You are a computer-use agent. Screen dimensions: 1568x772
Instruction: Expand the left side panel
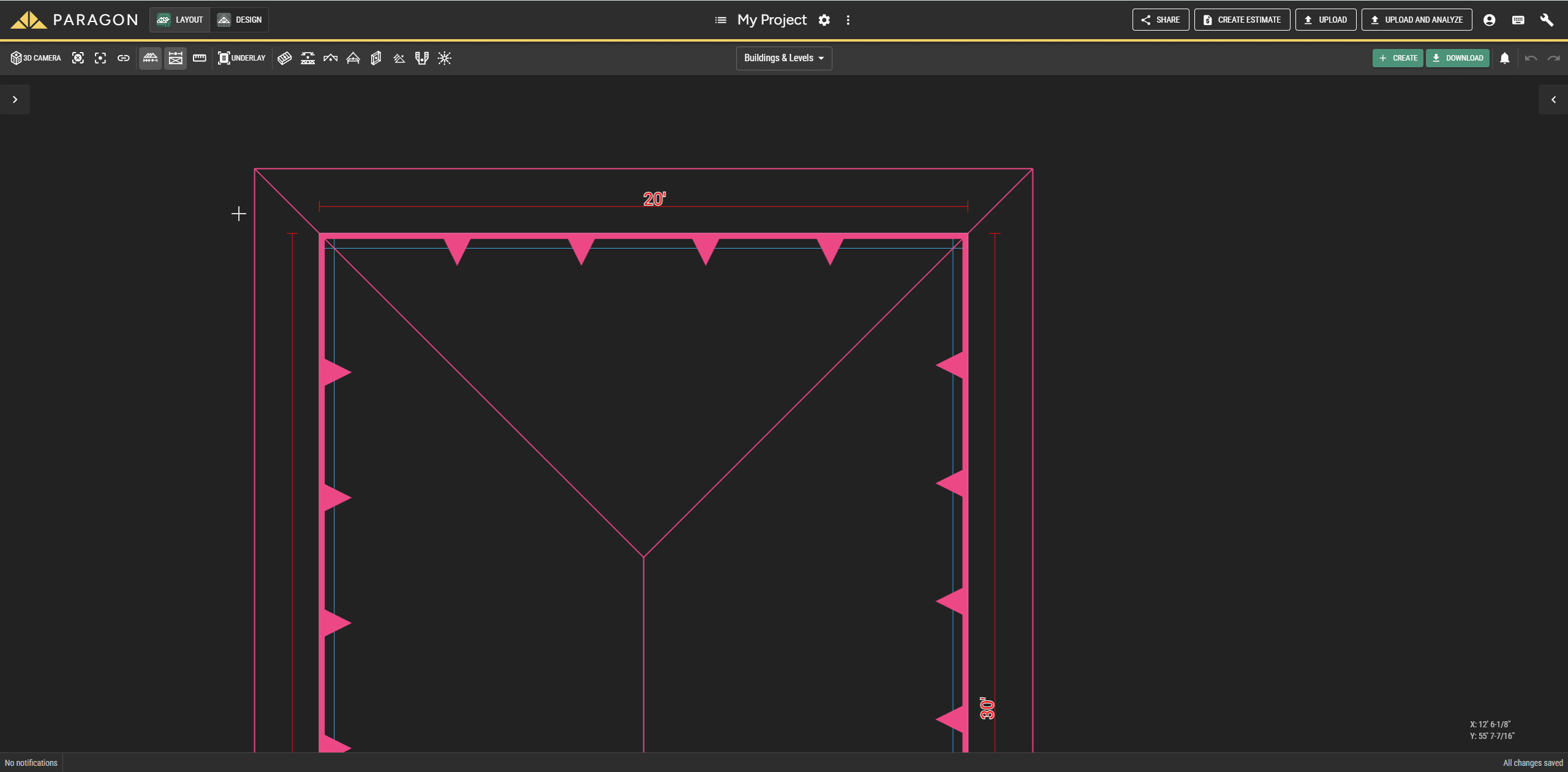(x=15, y=99)
